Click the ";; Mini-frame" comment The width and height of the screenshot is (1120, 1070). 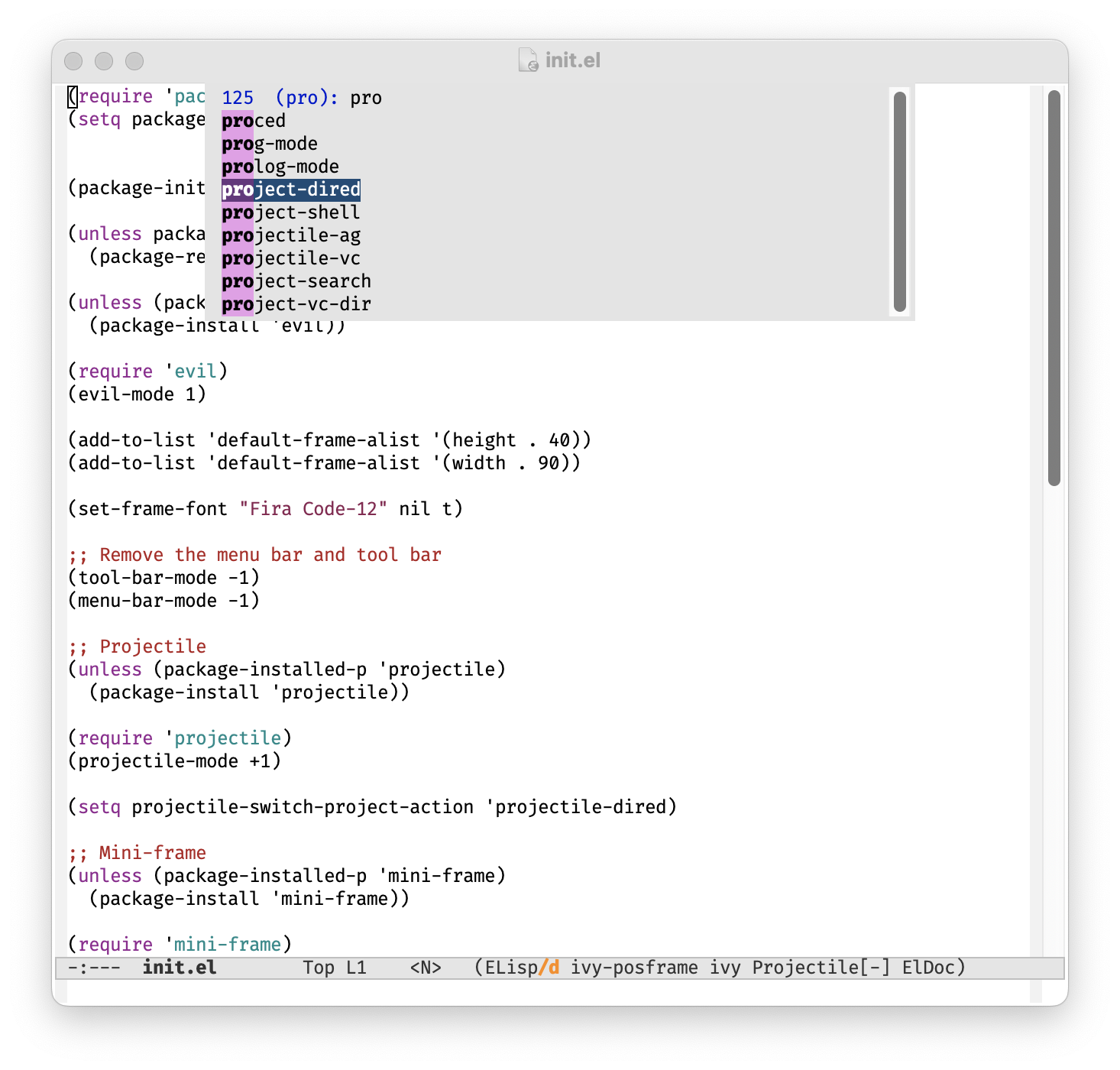[137, 853]
